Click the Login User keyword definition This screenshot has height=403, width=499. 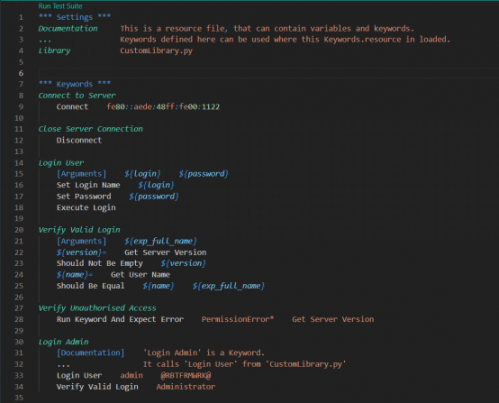61,163
